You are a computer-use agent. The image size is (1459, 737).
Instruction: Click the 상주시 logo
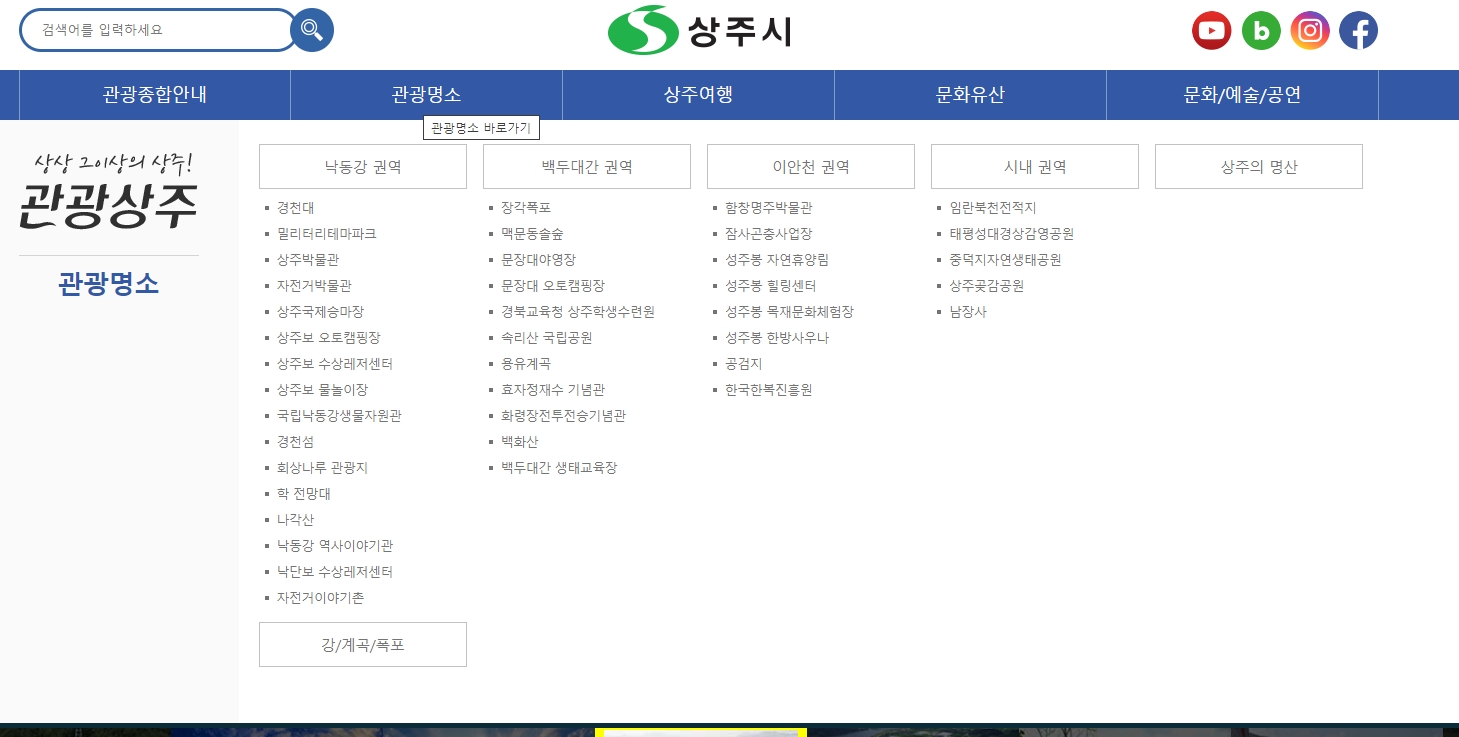(698, 30)
